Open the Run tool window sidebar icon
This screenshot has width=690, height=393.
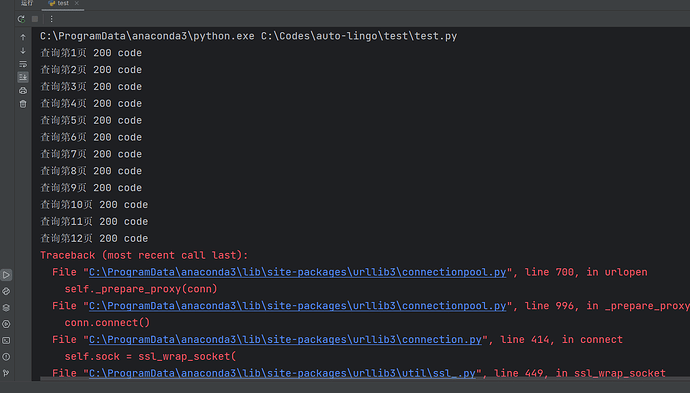coord(6,275)
